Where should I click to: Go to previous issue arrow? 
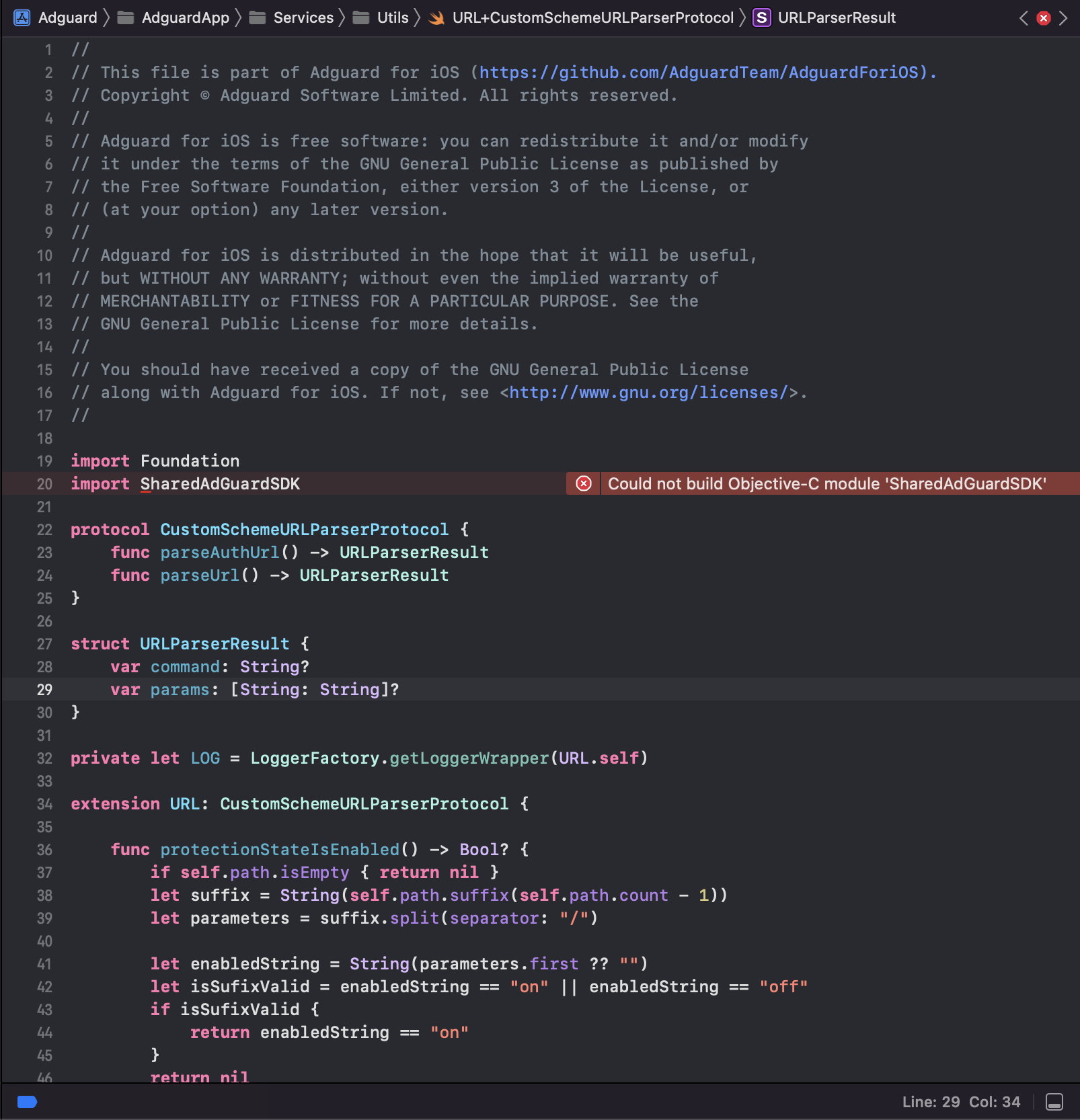tap(1024, 18)
